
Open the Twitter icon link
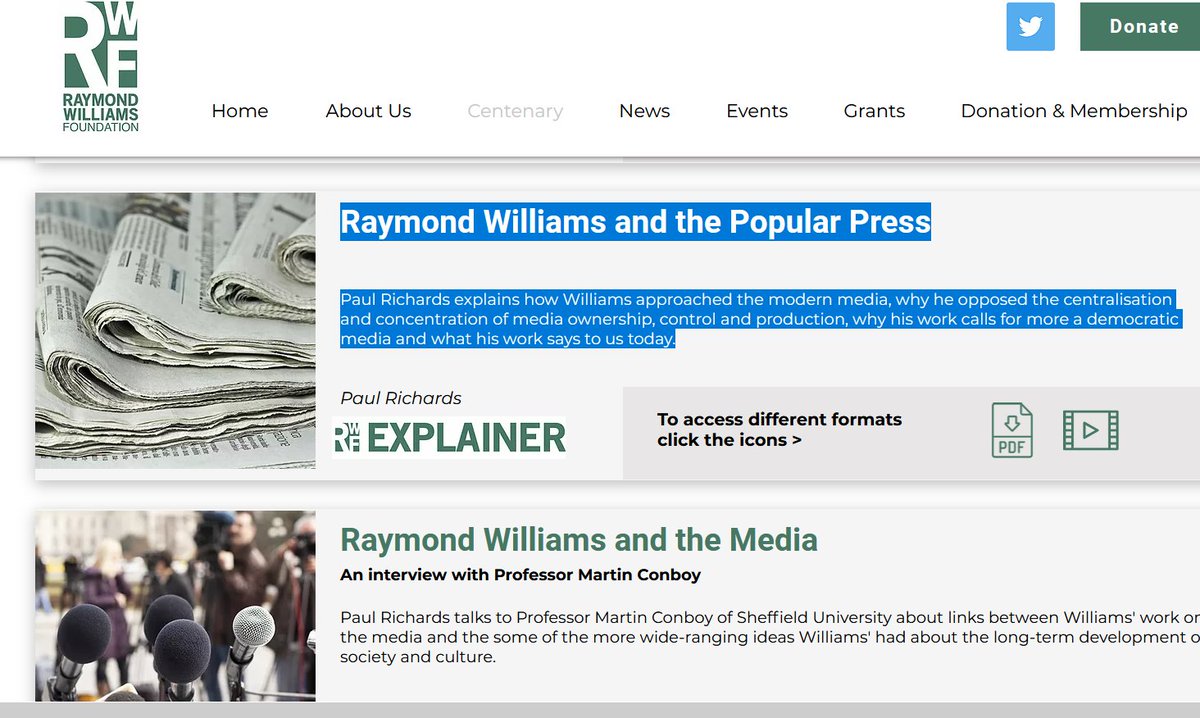tap(1030, 27)
